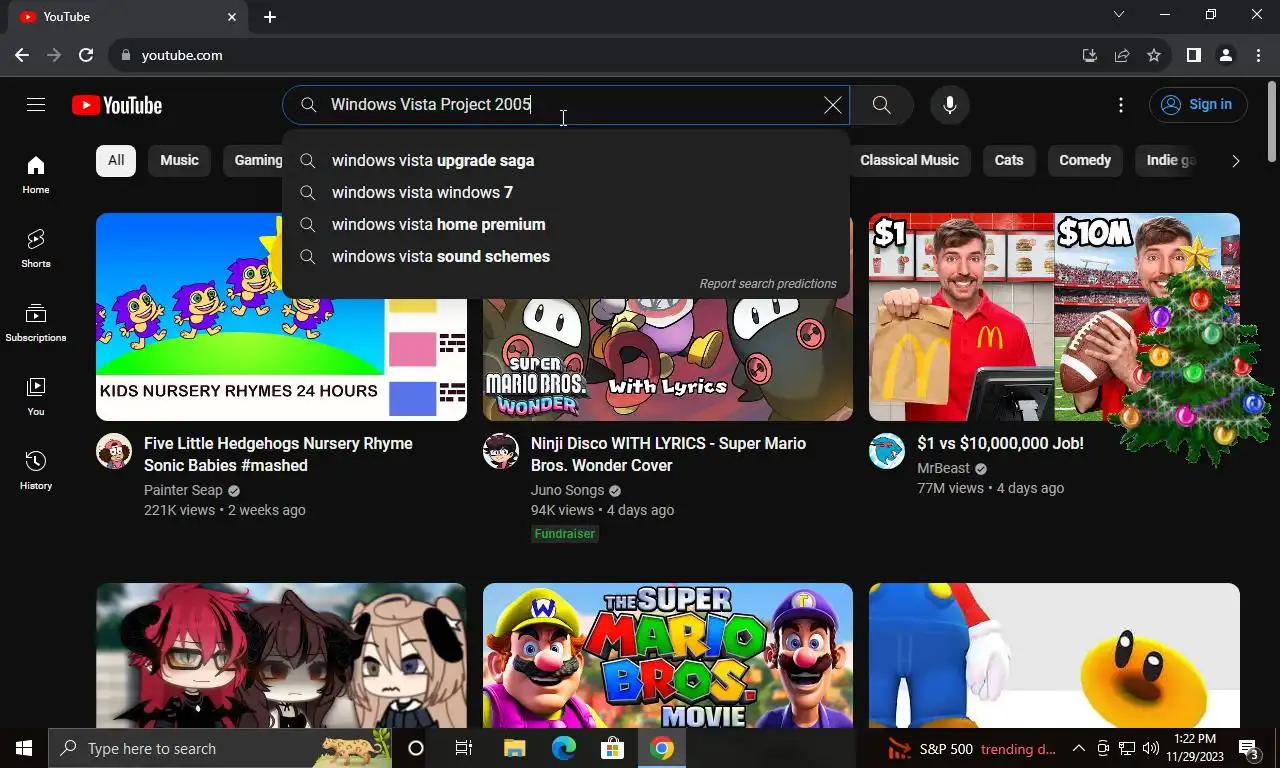
Task: Choose suggestion 'windows vista home premium'
Action: coord(566,224)
